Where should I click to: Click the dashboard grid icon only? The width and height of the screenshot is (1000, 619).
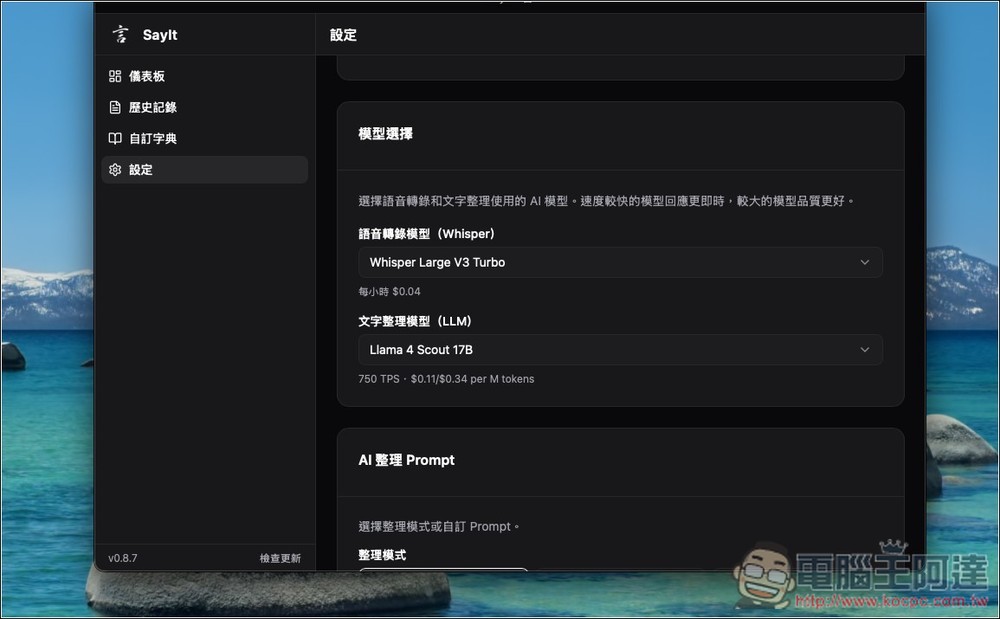click(115, 75)
